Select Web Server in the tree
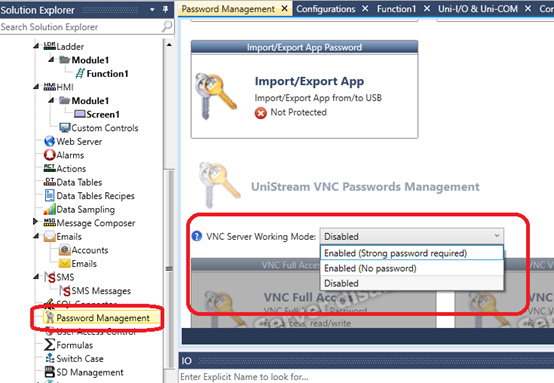Screen dimensions: 554x383 coord(79,141)
